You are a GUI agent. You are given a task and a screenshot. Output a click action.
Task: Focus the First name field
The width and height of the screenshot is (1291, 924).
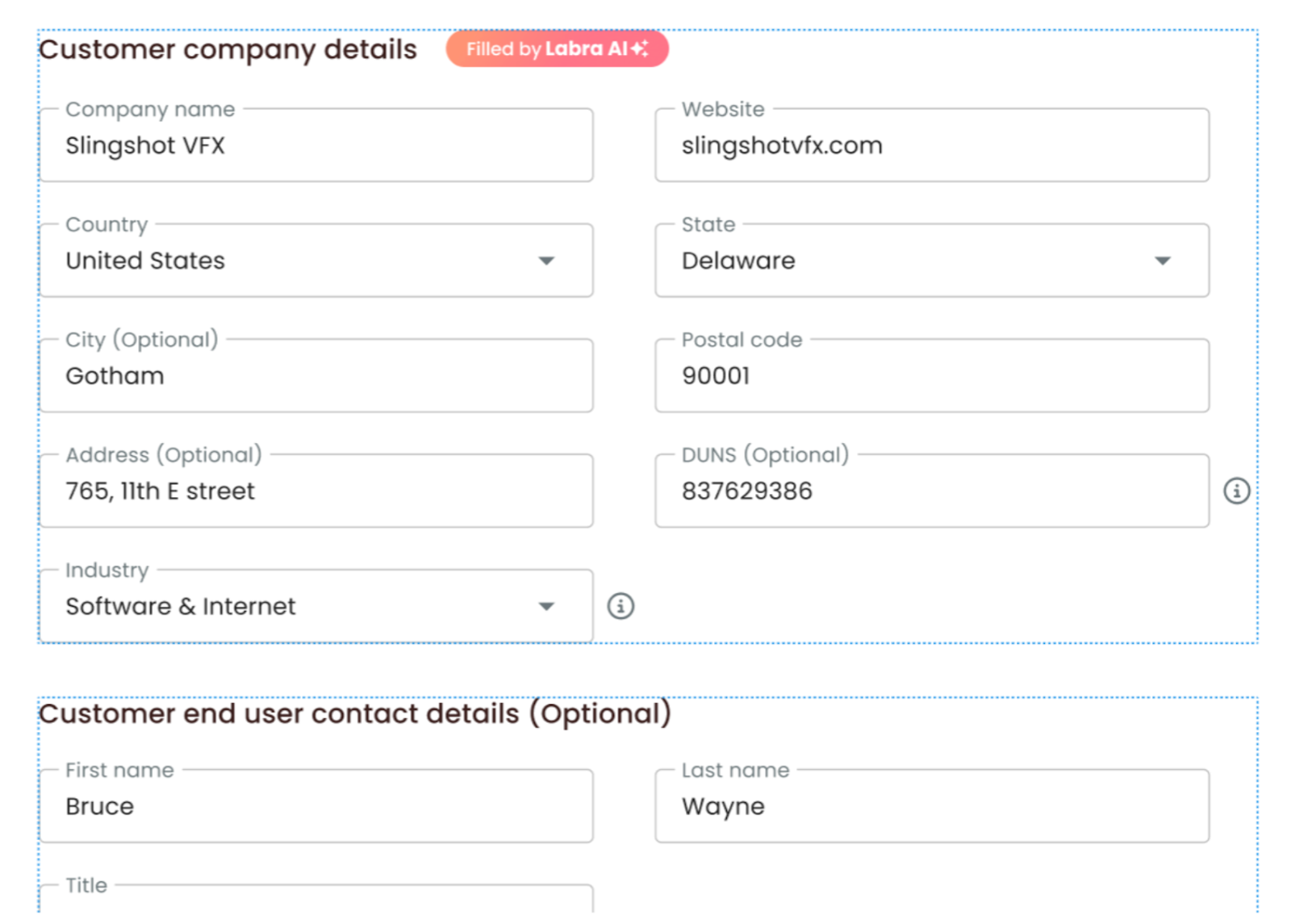click(316, 806)
